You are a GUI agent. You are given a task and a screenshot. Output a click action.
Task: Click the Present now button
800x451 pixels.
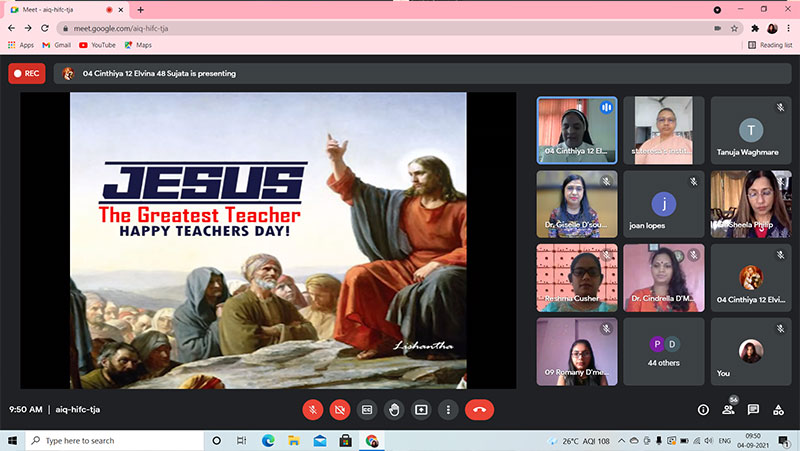pos(421,410)
